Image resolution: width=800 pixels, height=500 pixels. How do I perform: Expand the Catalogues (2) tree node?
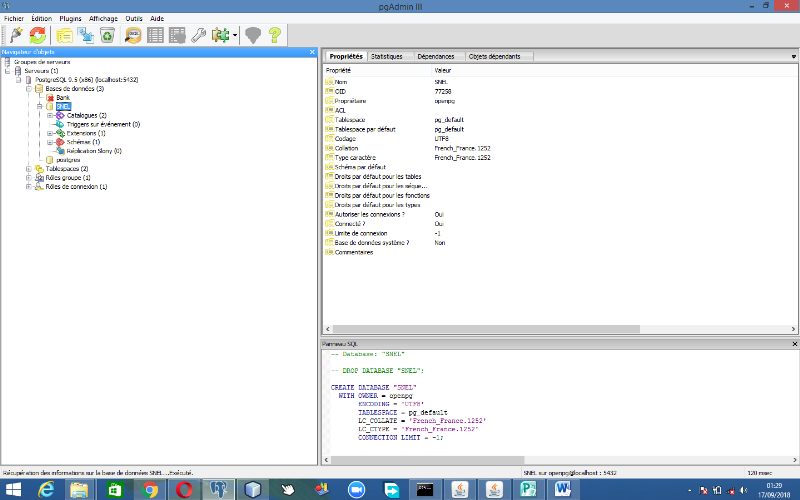pyautogui.click(x=49, y=115)
